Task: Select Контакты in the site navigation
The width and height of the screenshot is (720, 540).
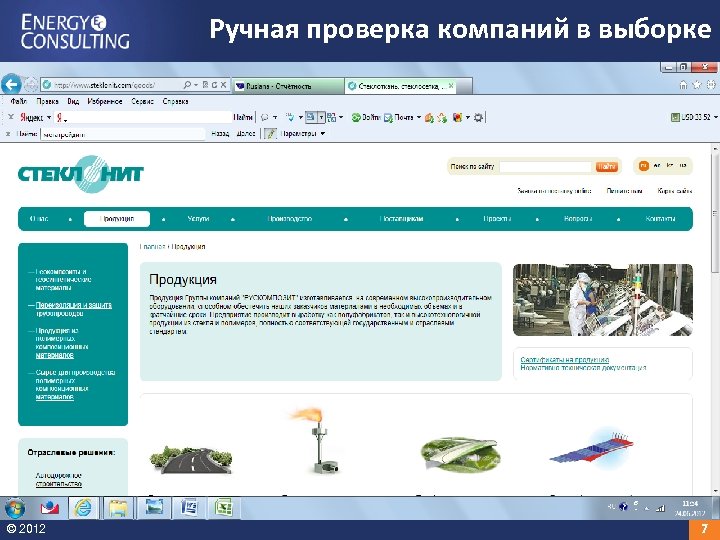Action: (660, 219)
